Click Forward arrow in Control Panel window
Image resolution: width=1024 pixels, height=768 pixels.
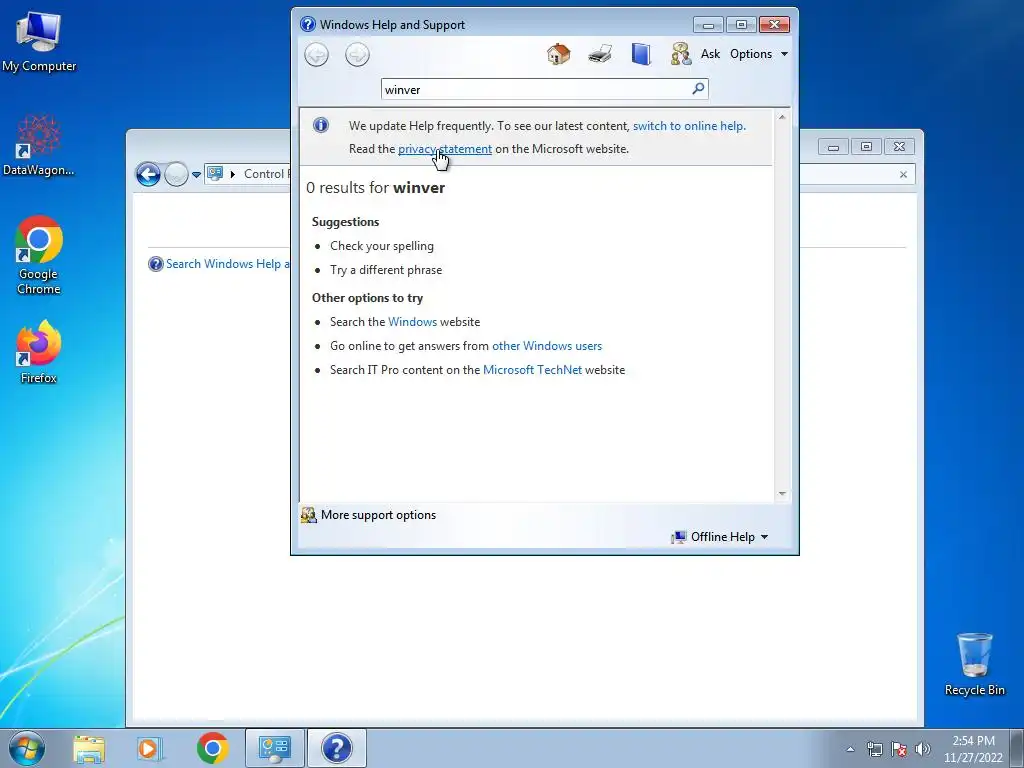click(176, 174)
